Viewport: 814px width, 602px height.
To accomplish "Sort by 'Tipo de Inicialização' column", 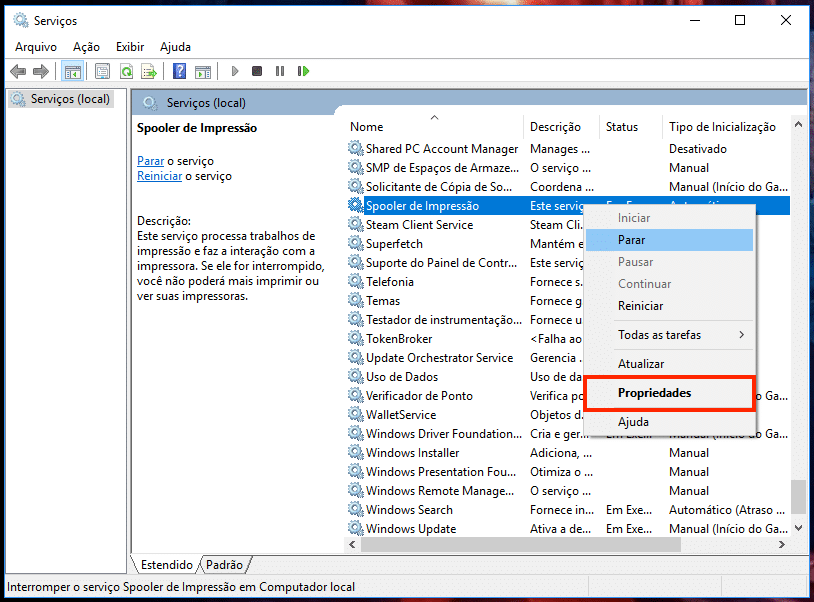I will click(x=722, y=127).
